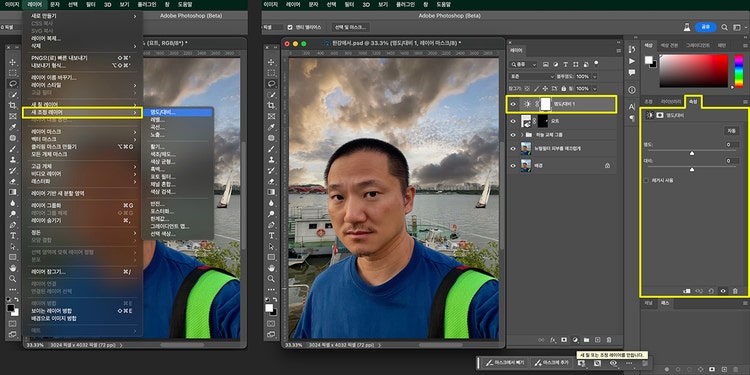Viewport: 750px width, 375px height.
Task: Hide the 배경 layer via its eye icon
Action: pyautogui.click(x=513, y=165)
